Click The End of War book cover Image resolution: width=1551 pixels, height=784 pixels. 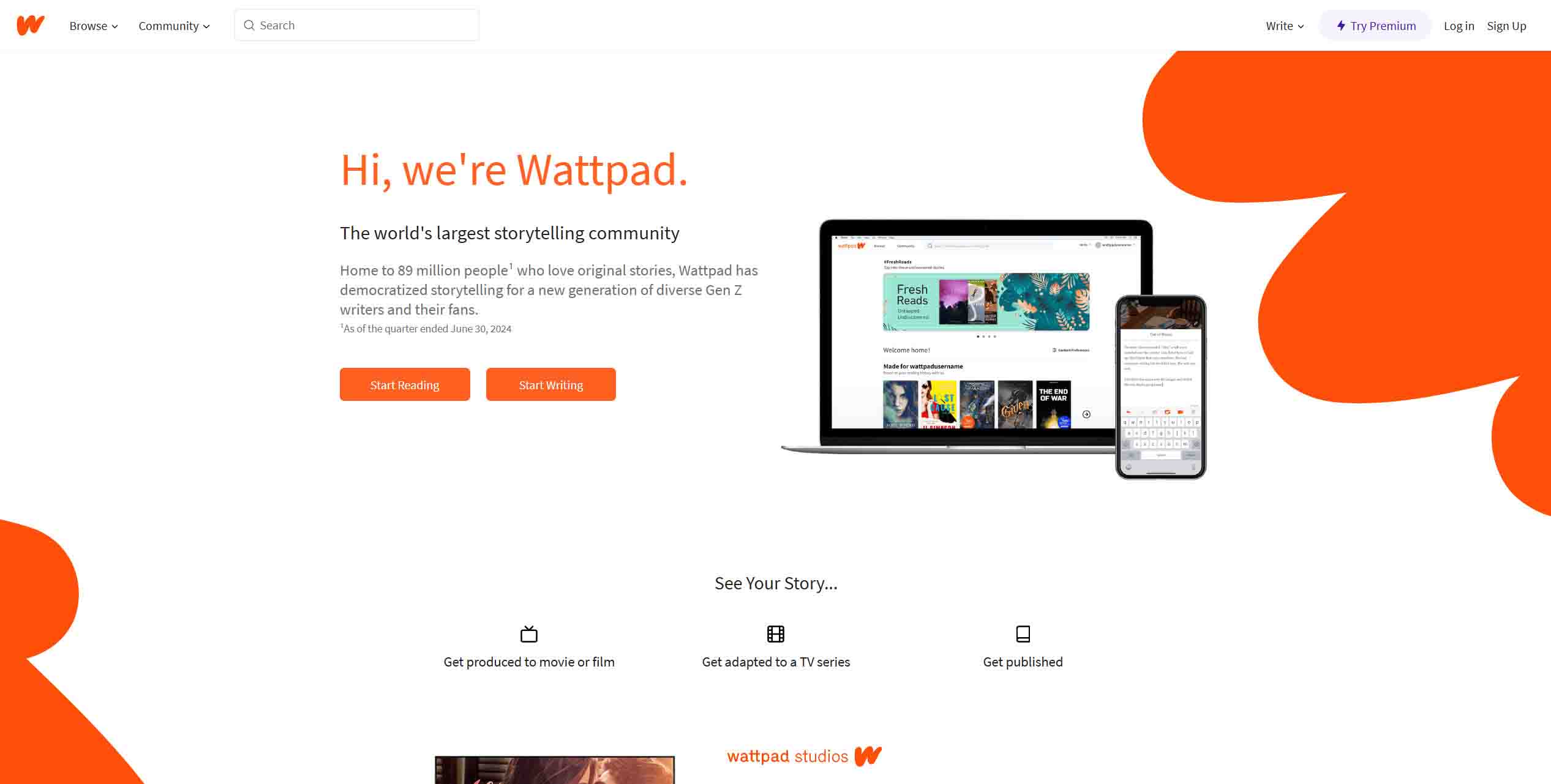click(1053, 405)
